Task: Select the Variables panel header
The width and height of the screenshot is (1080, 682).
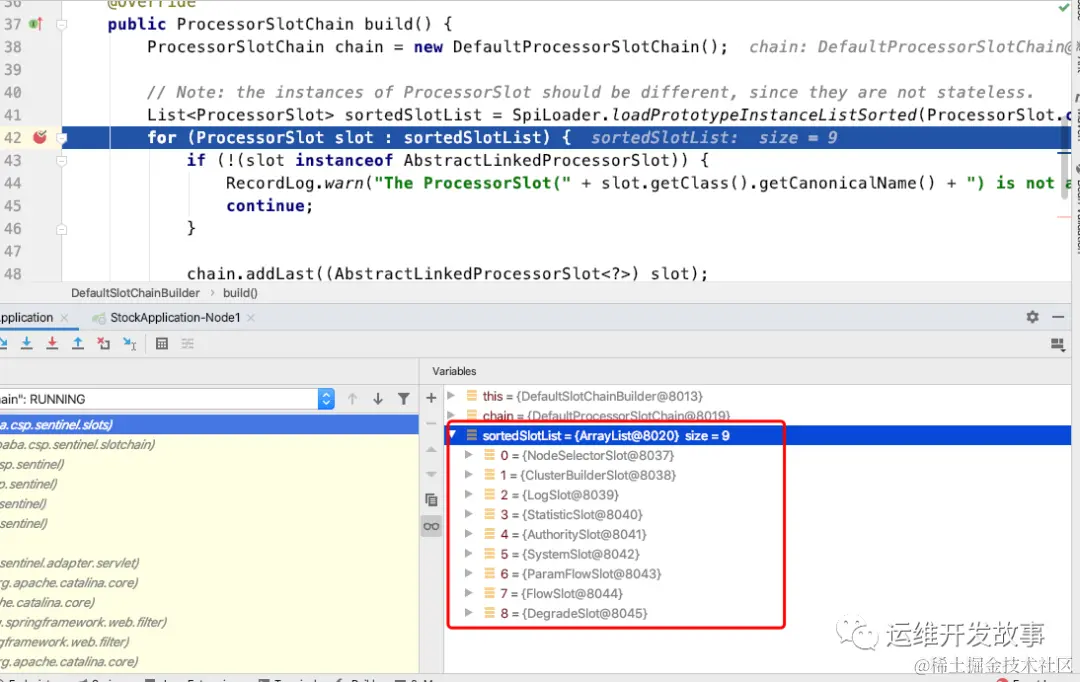Action: [x=454, y=371]
